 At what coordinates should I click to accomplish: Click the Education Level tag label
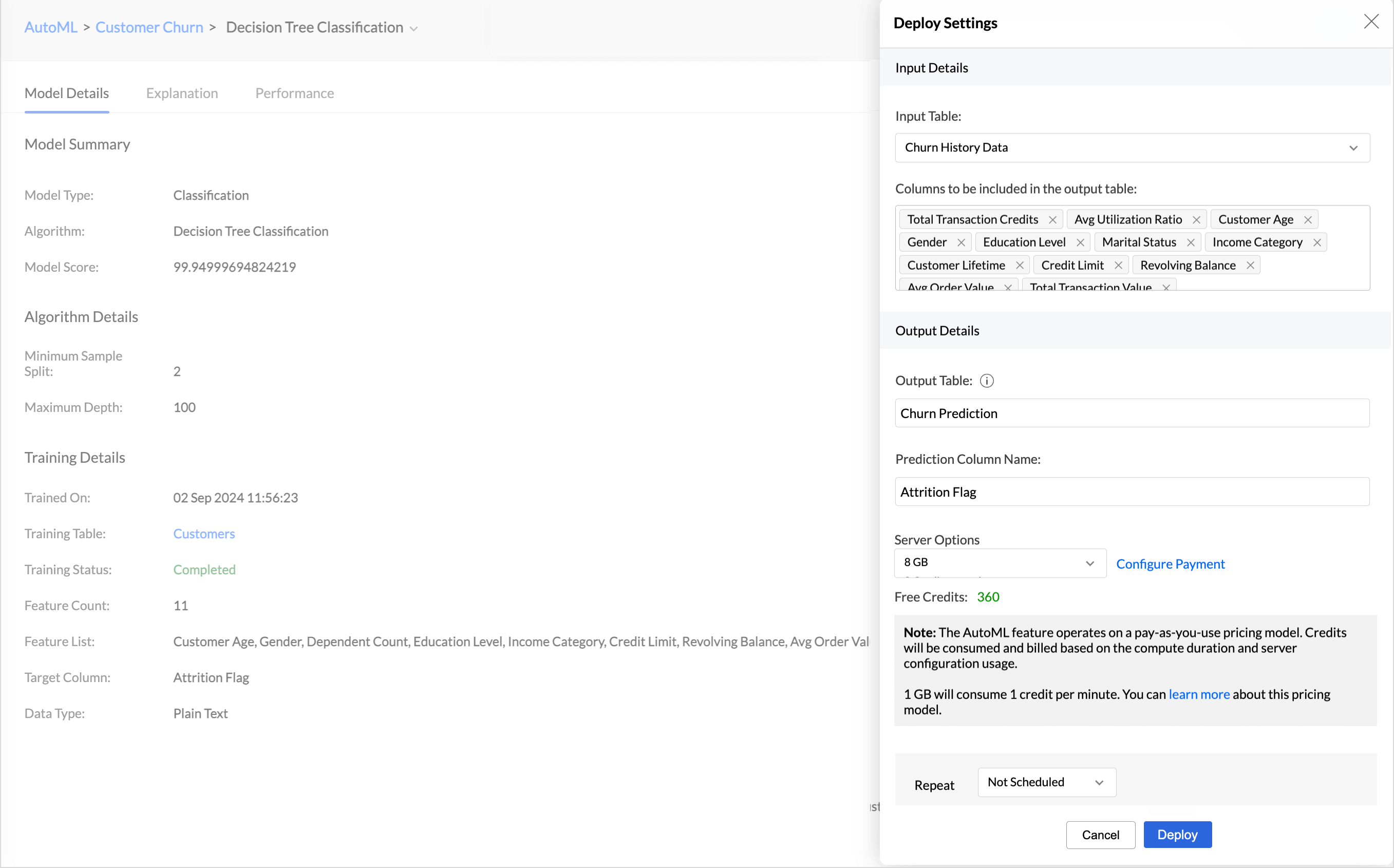(x=1024, y=242)
